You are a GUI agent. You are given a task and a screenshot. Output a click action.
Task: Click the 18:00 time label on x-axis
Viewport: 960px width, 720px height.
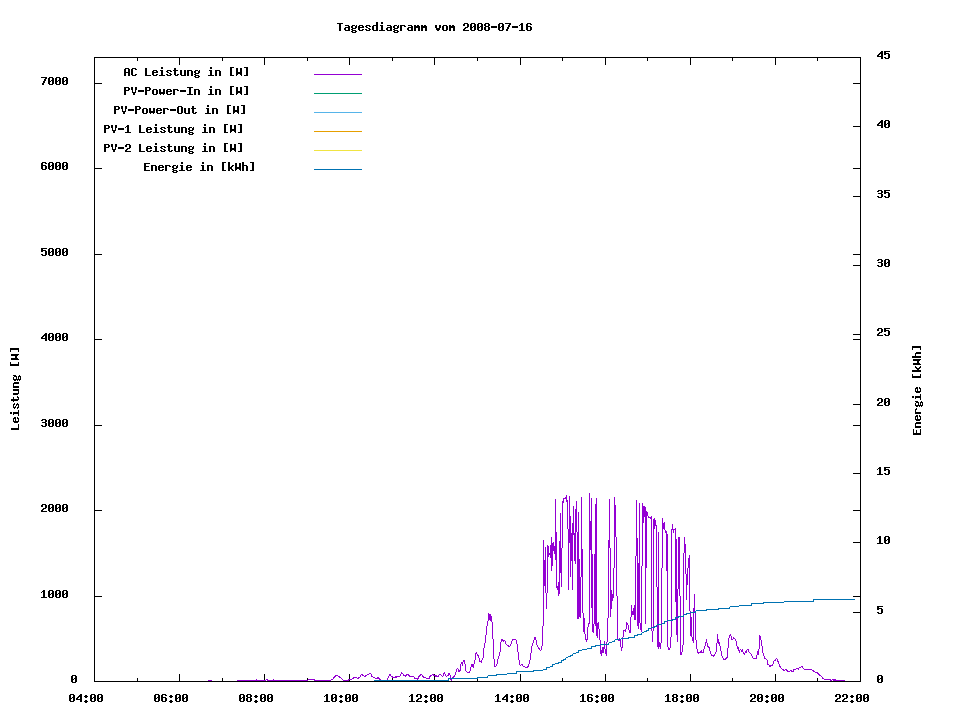683,697
